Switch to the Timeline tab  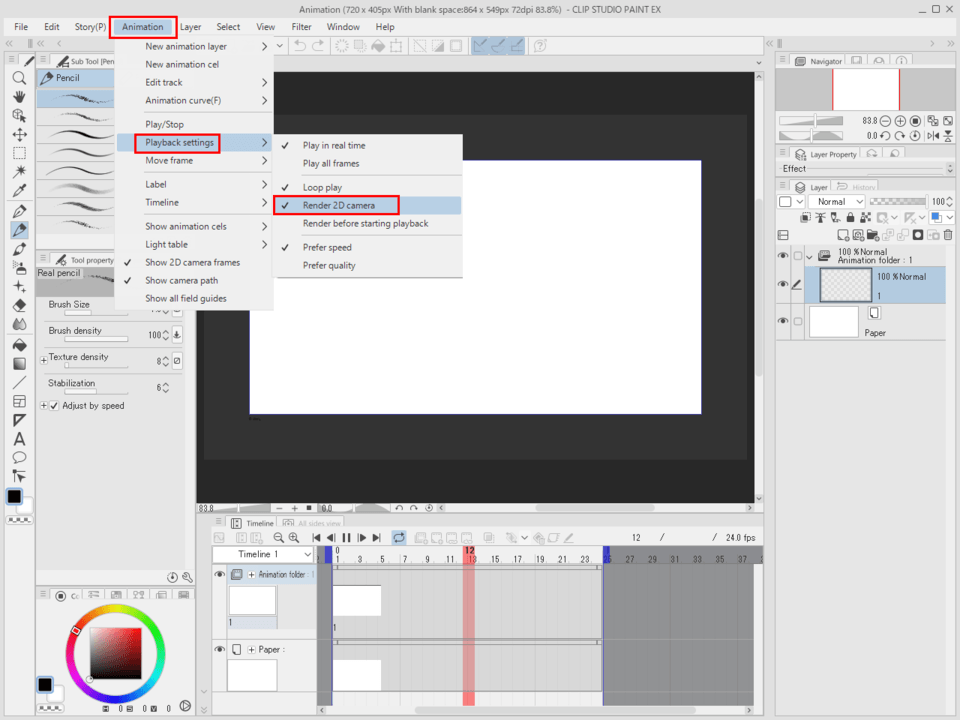(253, 523)
